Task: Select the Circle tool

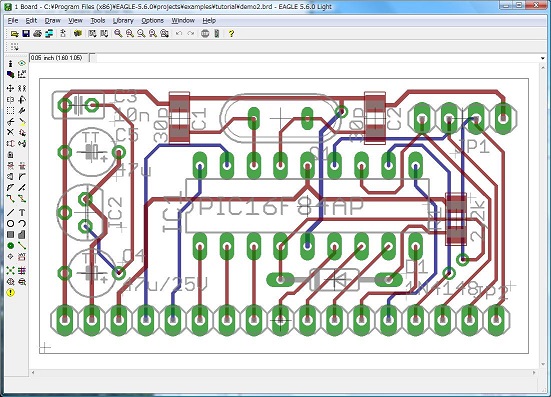Action: (11, 223)
